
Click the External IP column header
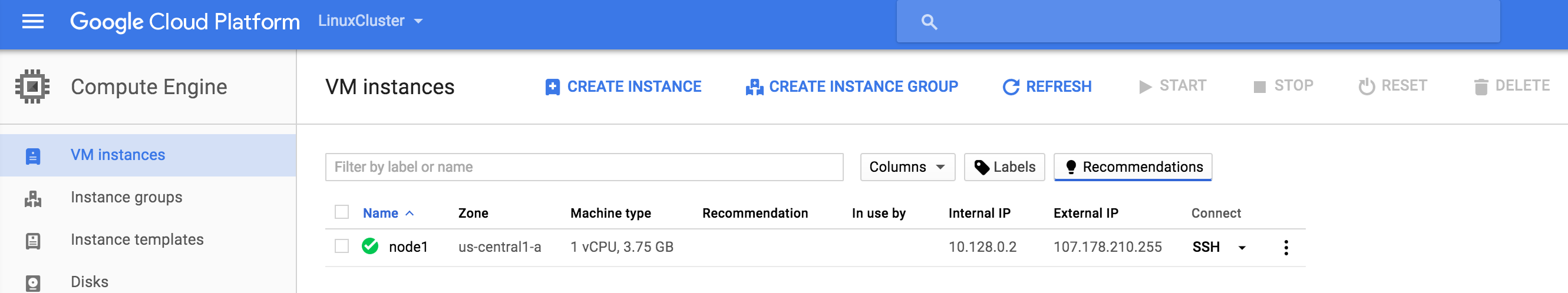tap(1085, 214)
